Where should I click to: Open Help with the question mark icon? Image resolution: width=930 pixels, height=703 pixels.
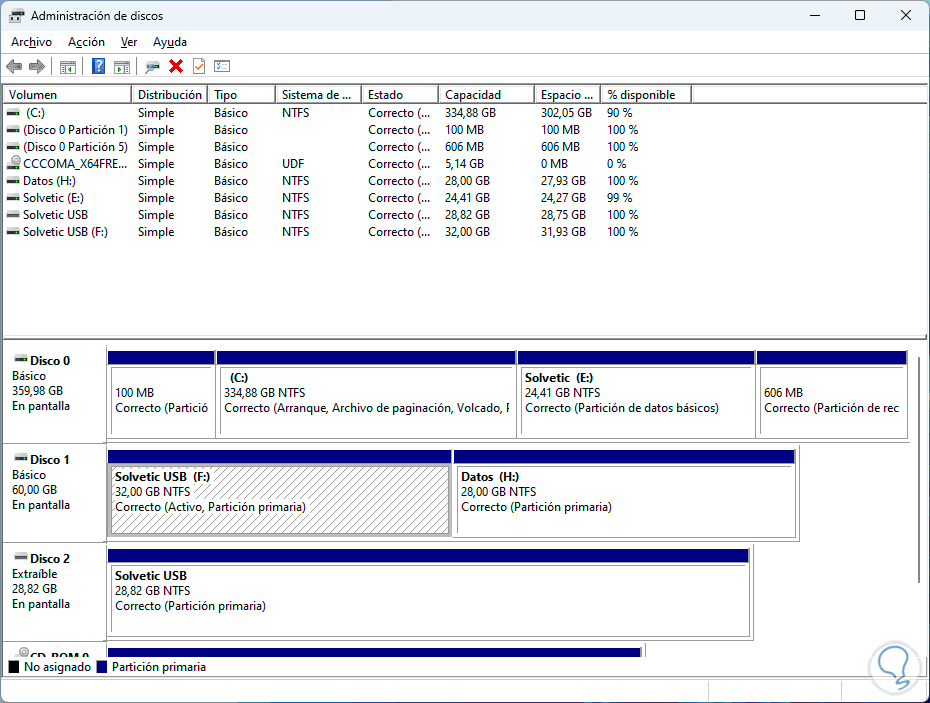pyautogui.click(x=98, y=66)
